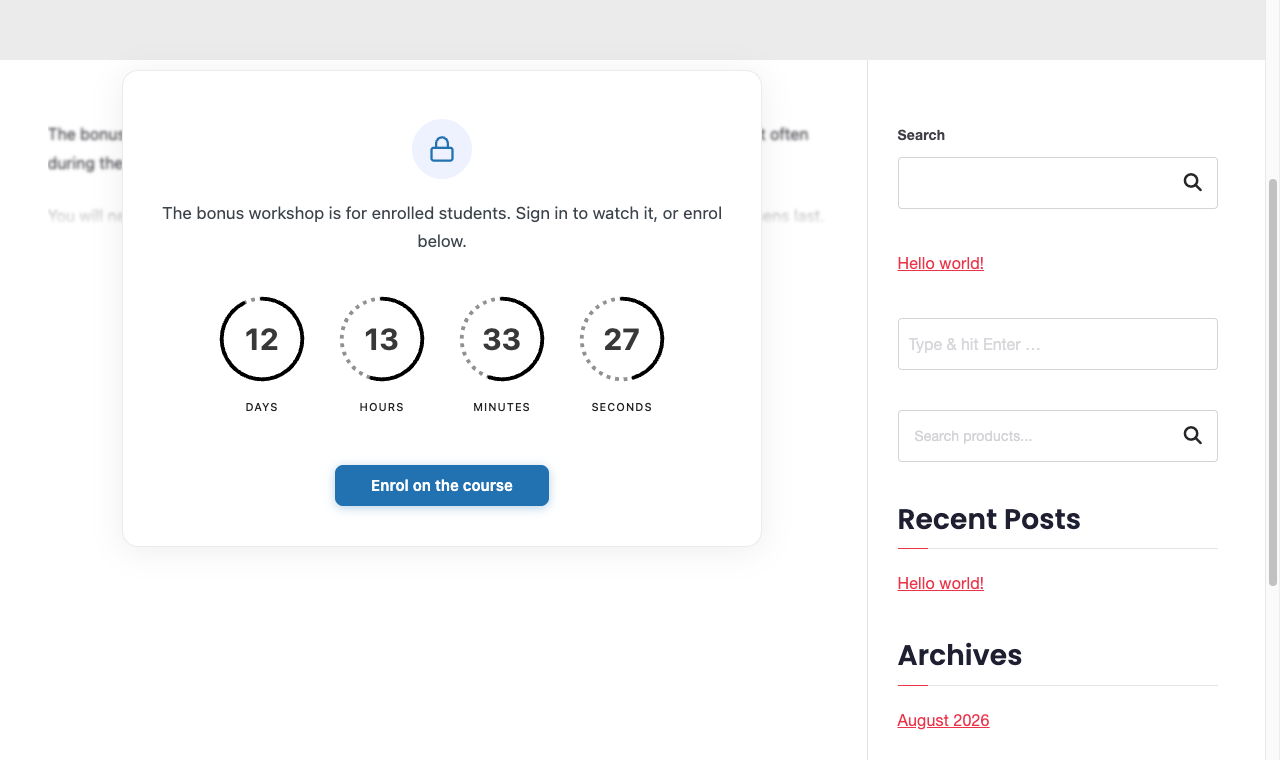Click the 27 seconds countdown circle
Viewport: 1280px width, 760px height.
622,339
